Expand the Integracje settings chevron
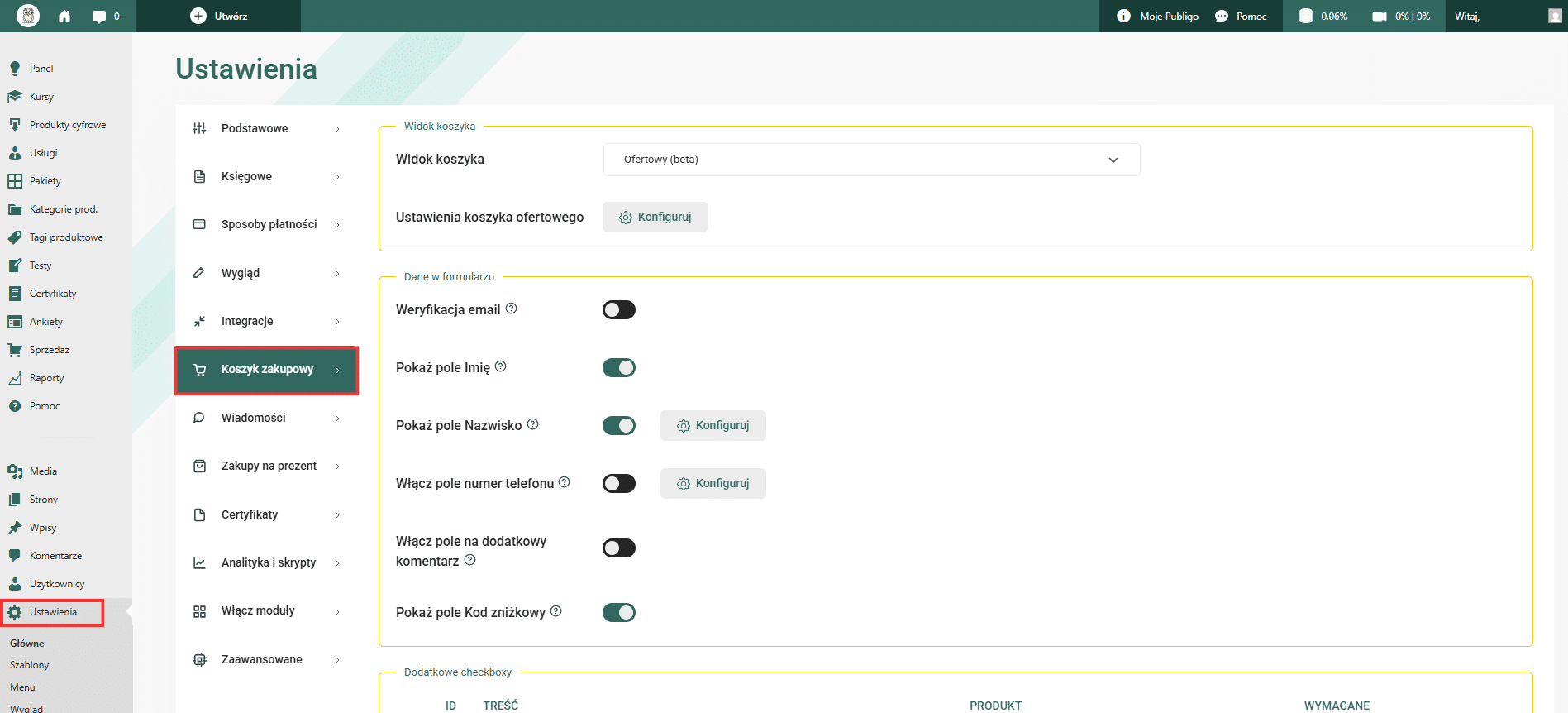The image size is (1568, 713). coord(337,322)
